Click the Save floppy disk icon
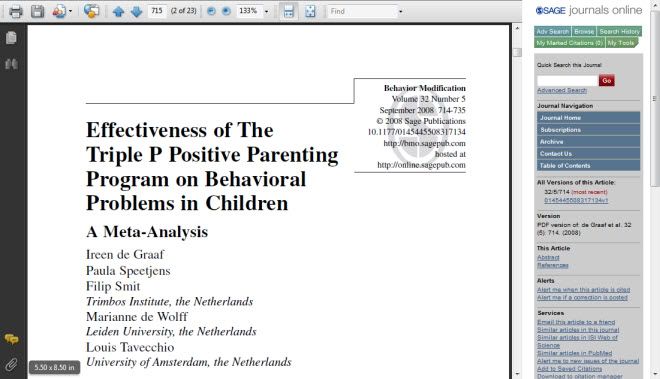660x379 pixels. [x=37, y=11]
